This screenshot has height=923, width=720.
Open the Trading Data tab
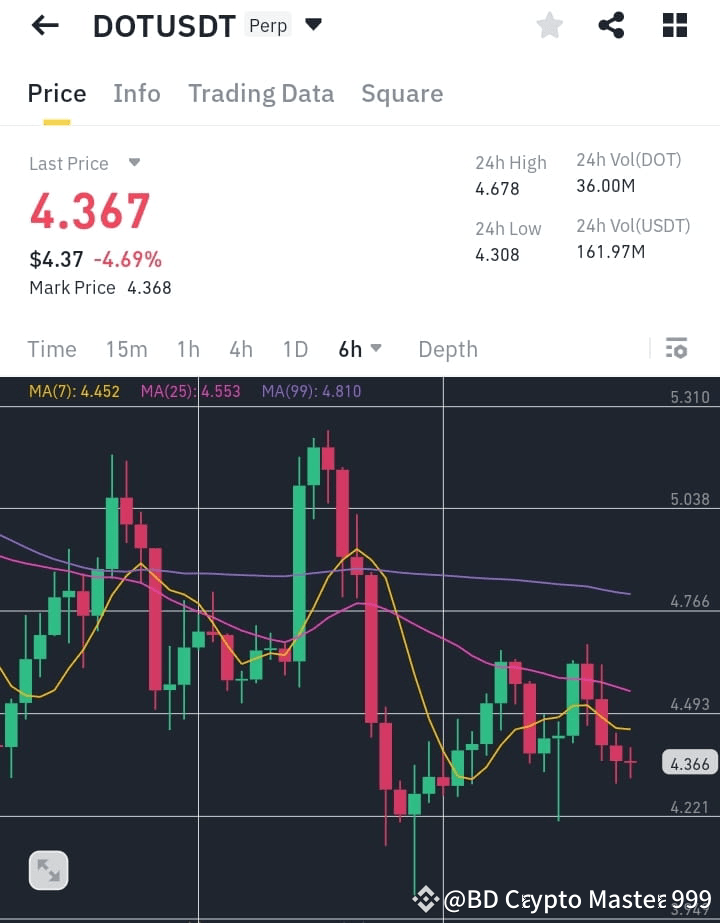(x=261, y=94)
